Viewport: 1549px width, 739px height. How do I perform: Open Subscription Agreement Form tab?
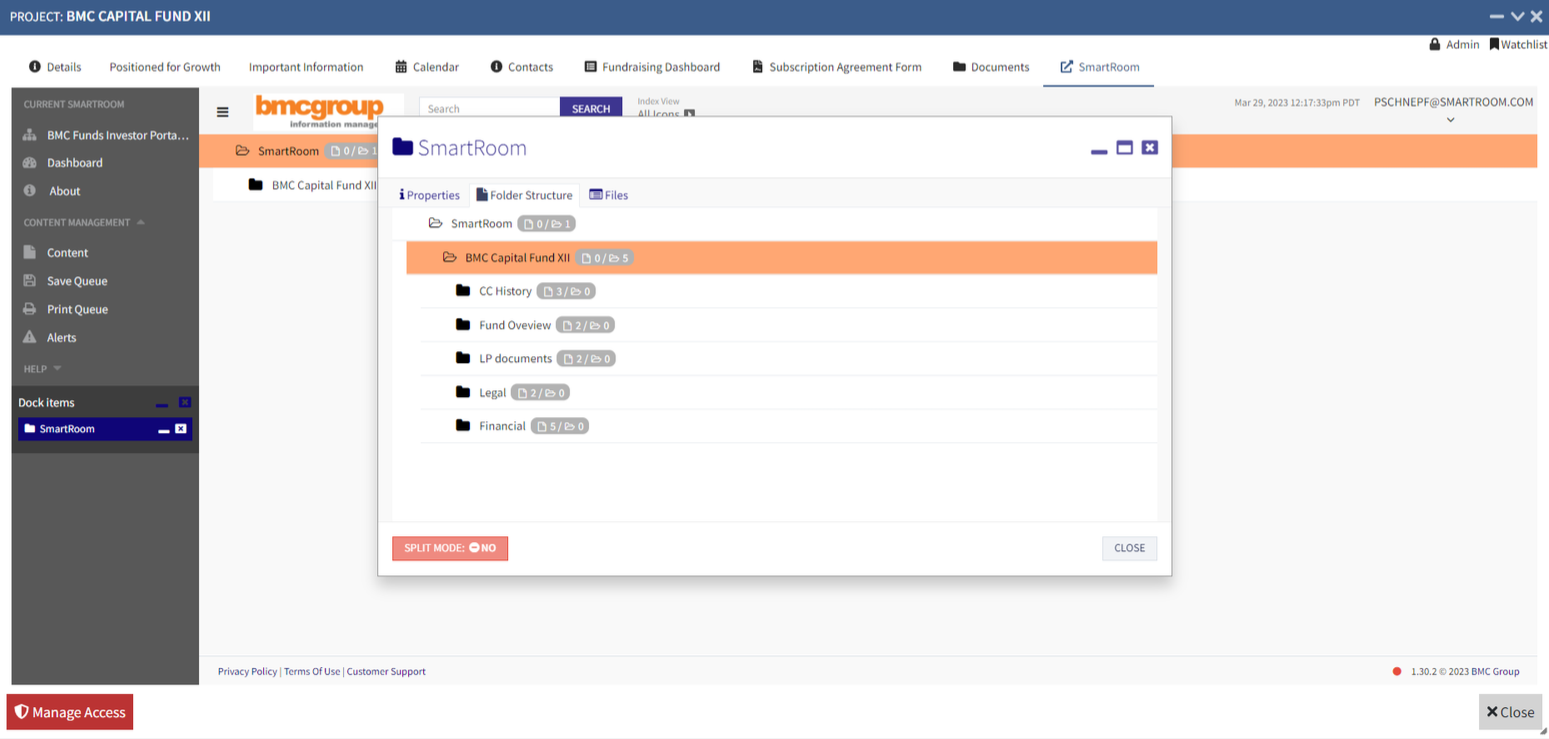[x=837, y=67]
